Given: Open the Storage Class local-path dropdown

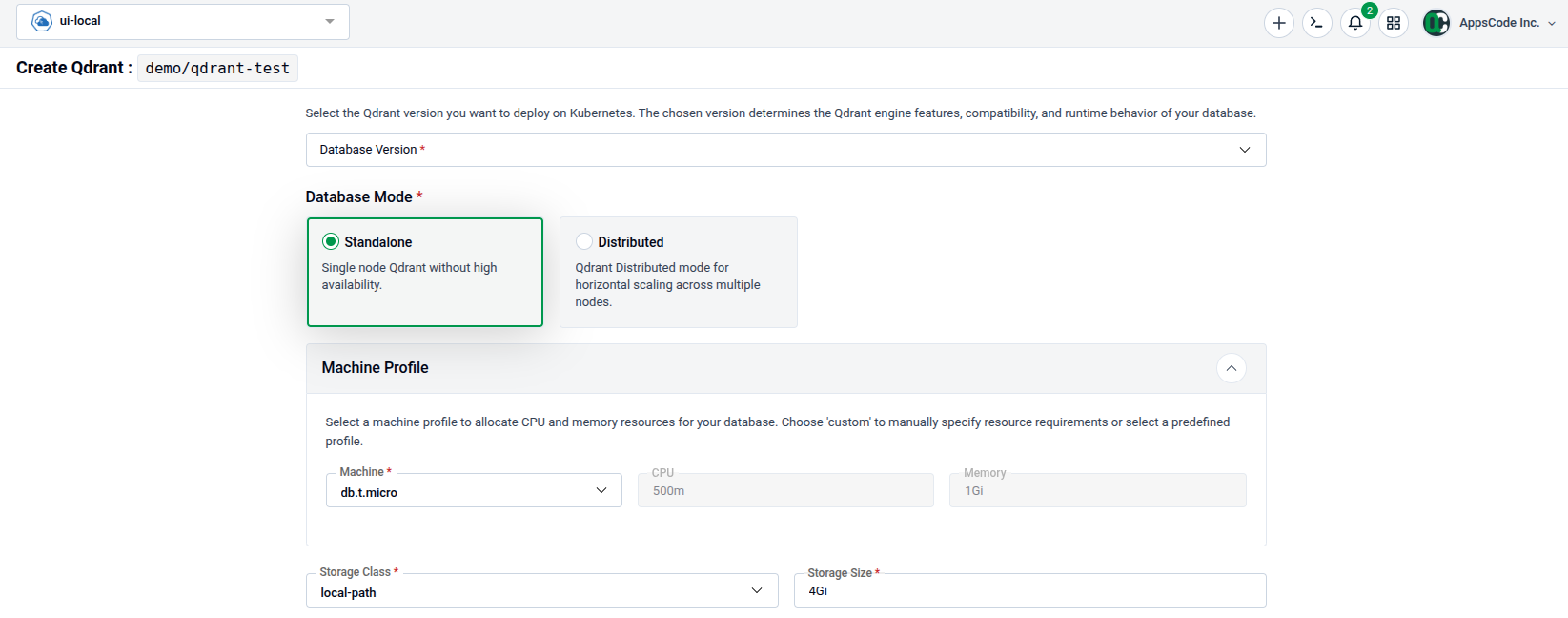Looking at the screenshot, I should [x=541, y=590].
